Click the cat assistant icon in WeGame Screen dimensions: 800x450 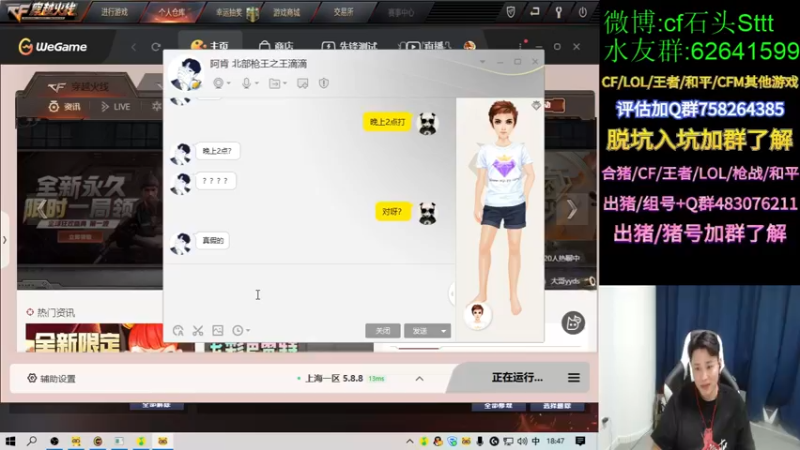[573, 323]
